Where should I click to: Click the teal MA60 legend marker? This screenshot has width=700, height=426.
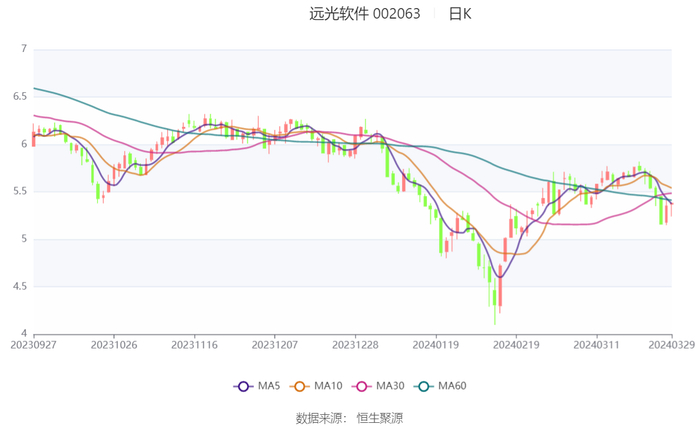click(422, 386)
